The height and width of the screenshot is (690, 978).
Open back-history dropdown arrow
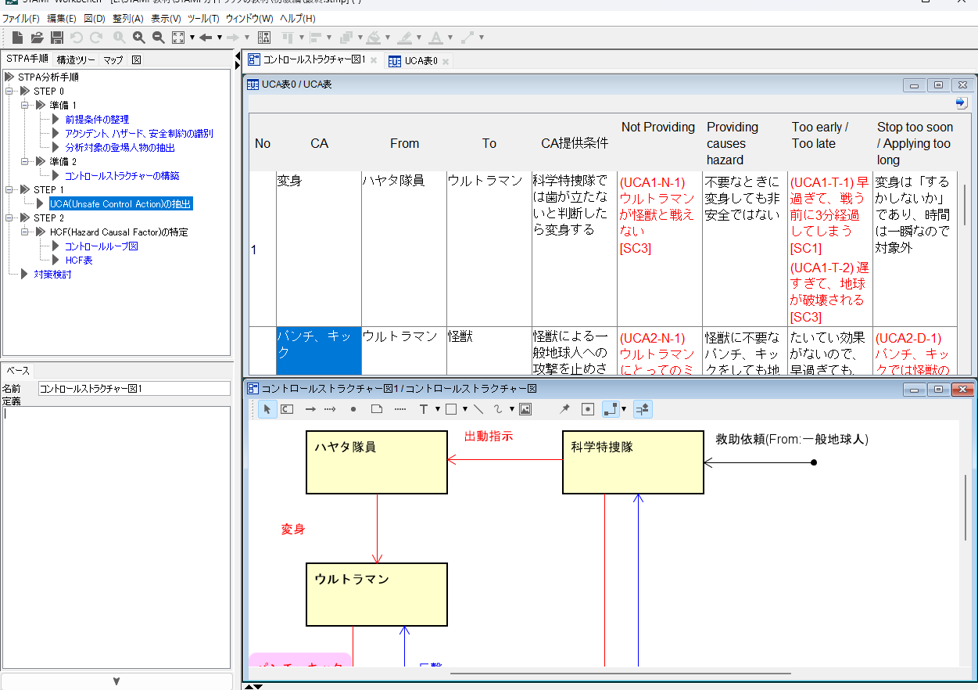(x=219, y=37)
